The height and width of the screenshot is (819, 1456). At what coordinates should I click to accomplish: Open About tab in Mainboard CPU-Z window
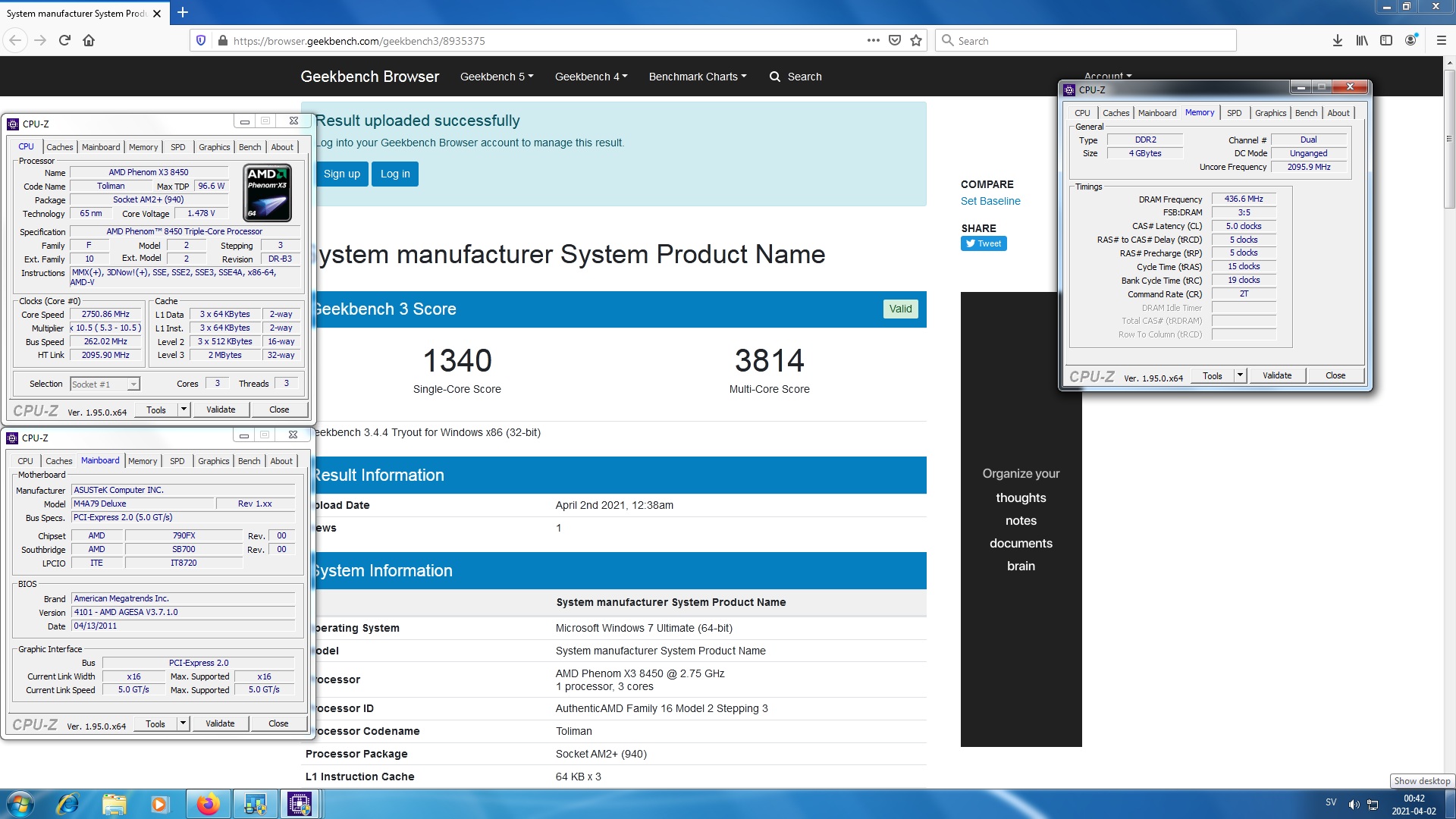pos(281,461)
